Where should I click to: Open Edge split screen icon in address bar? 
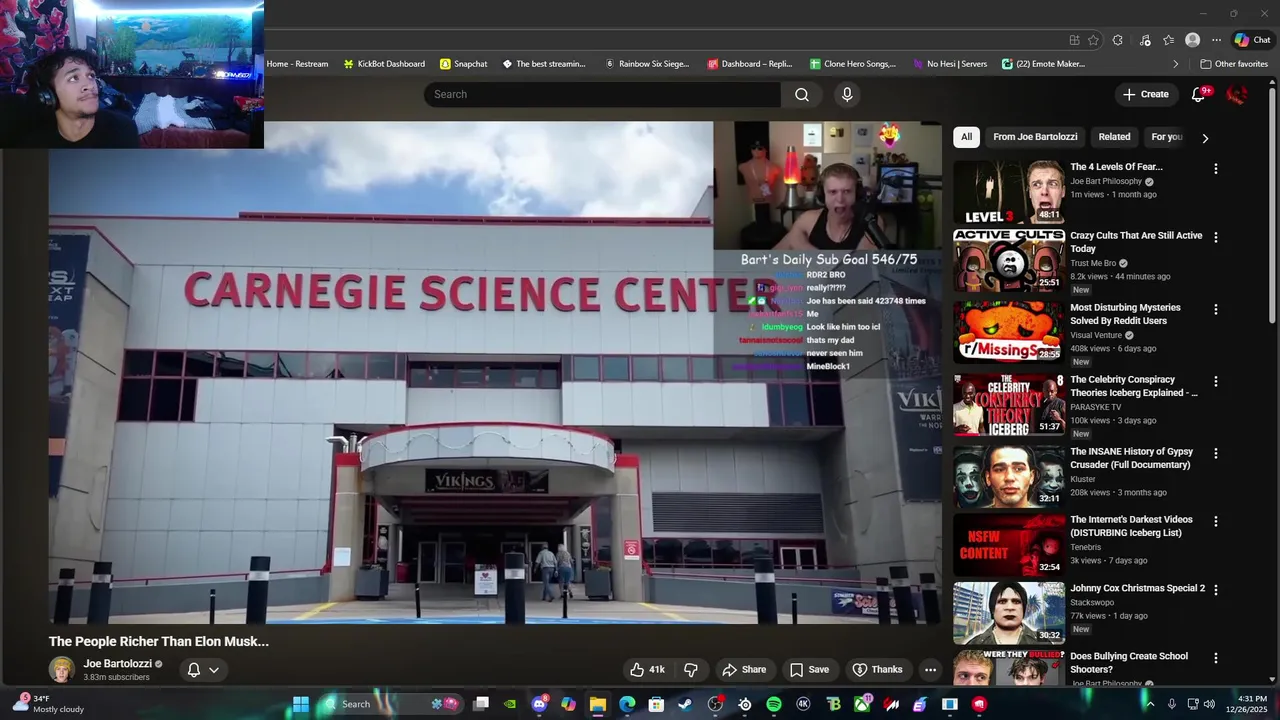[x=1074, y=40]
